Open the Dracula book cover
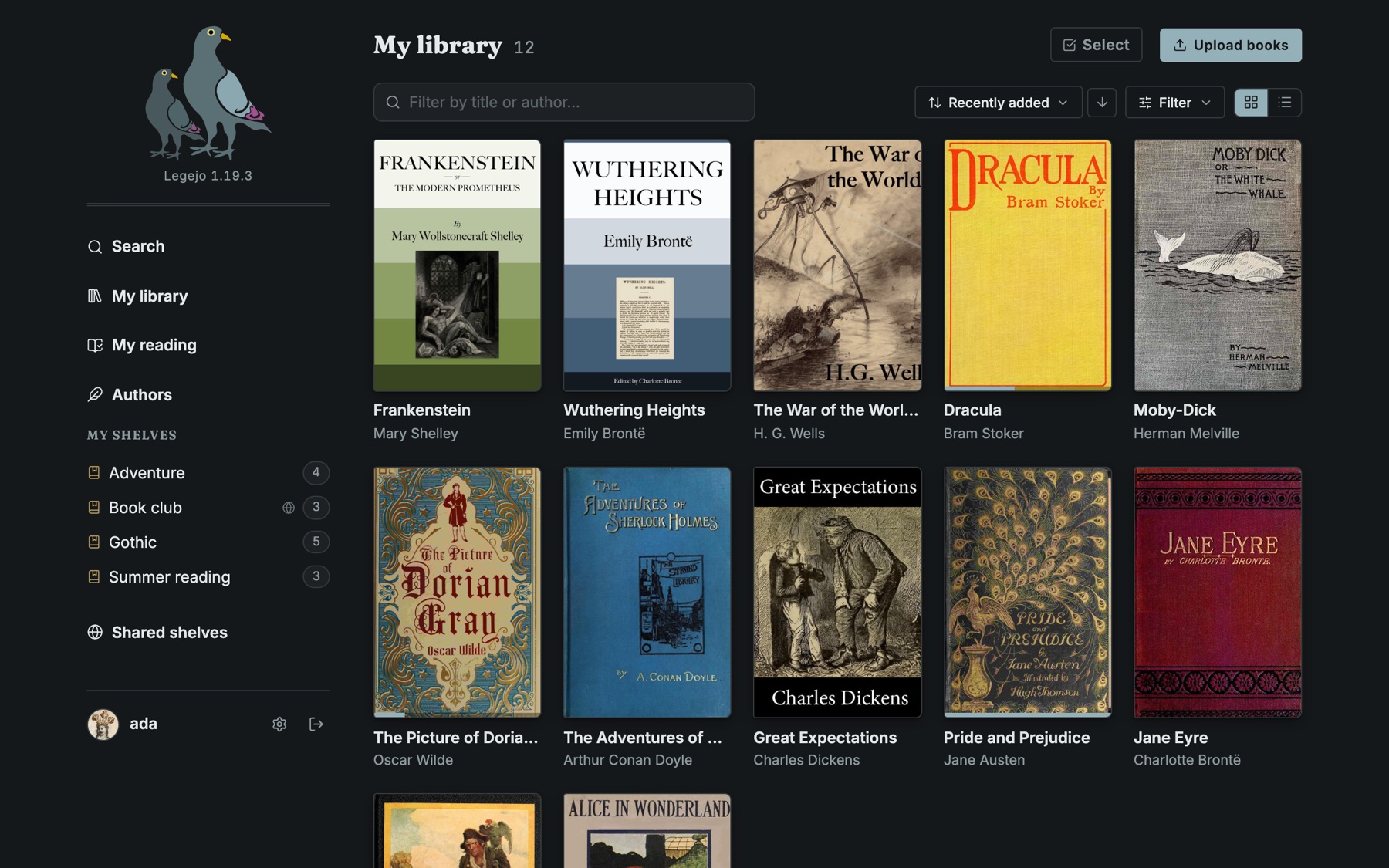This screenshot has width=1389, height=868. 1027,265
